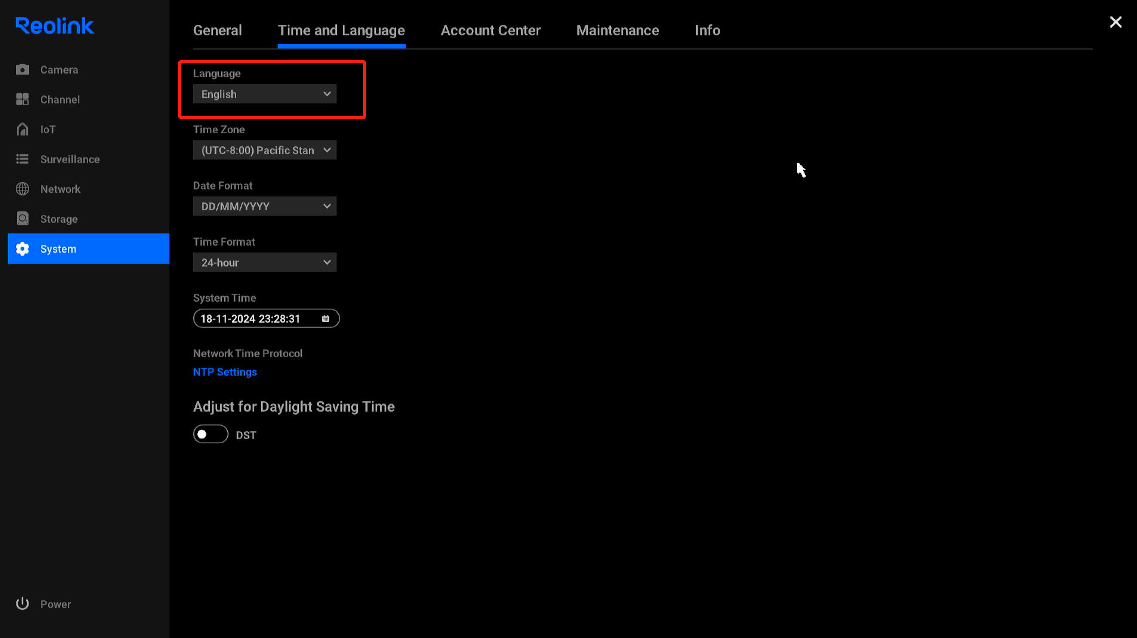Click the DST label text
1137x638 pixels.
(246, 435)
